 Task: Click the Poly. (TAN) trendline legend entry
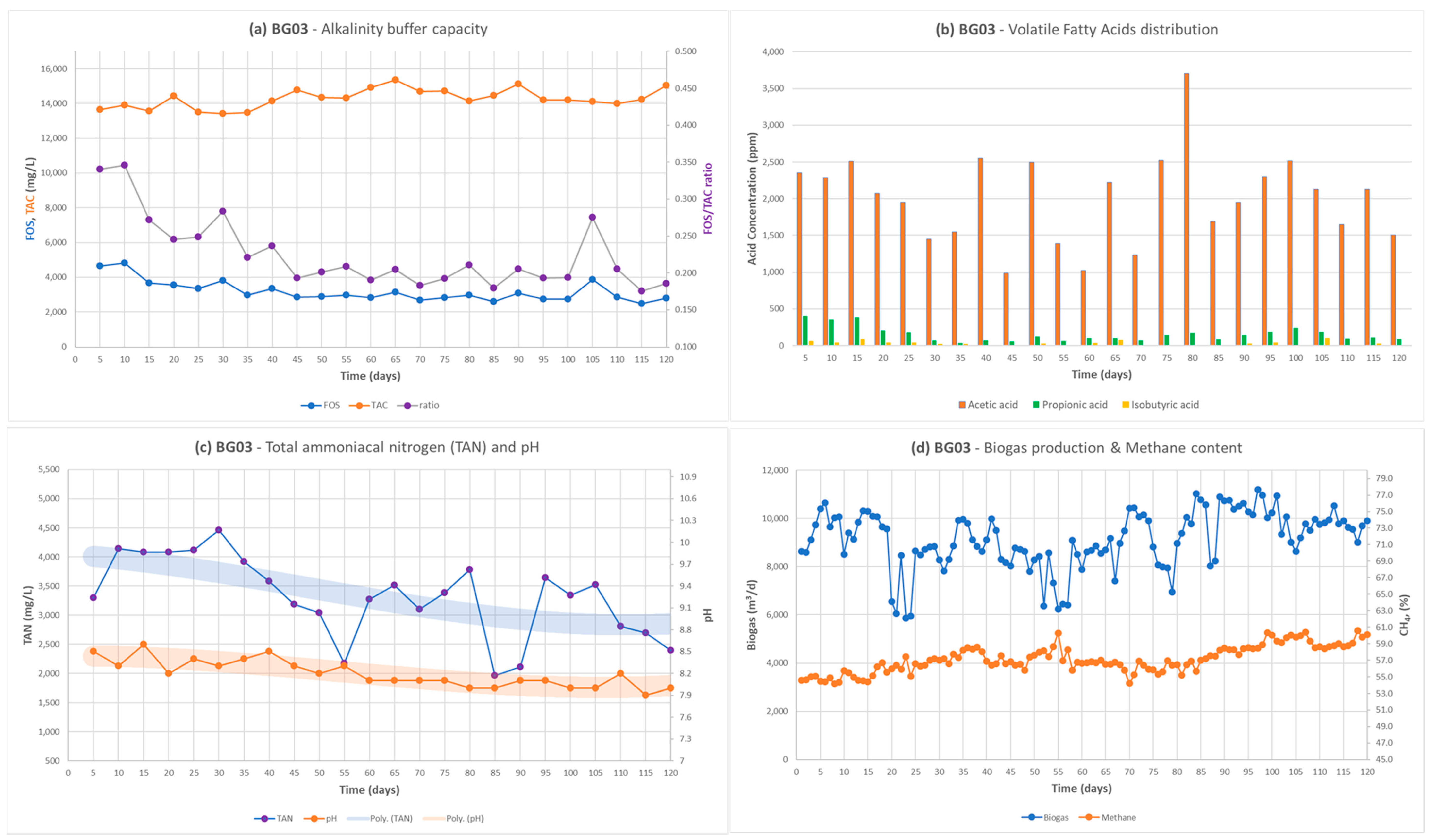[391, 818]
